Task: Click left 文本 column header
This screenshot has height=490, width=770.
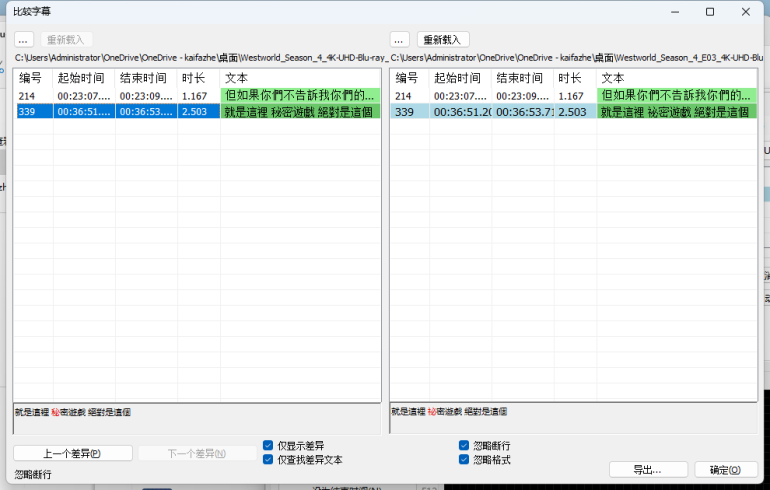Action: (300, 78)
